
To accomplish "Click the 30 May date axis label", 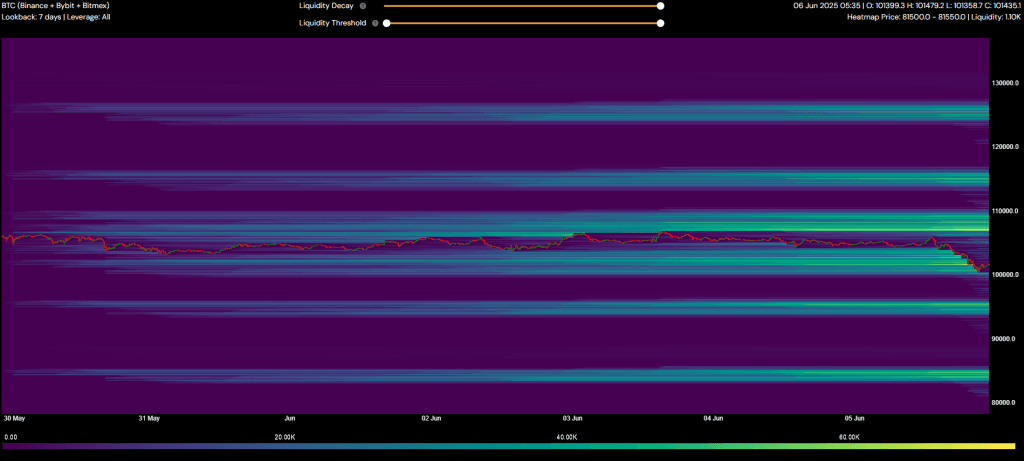I will [14, 417].
